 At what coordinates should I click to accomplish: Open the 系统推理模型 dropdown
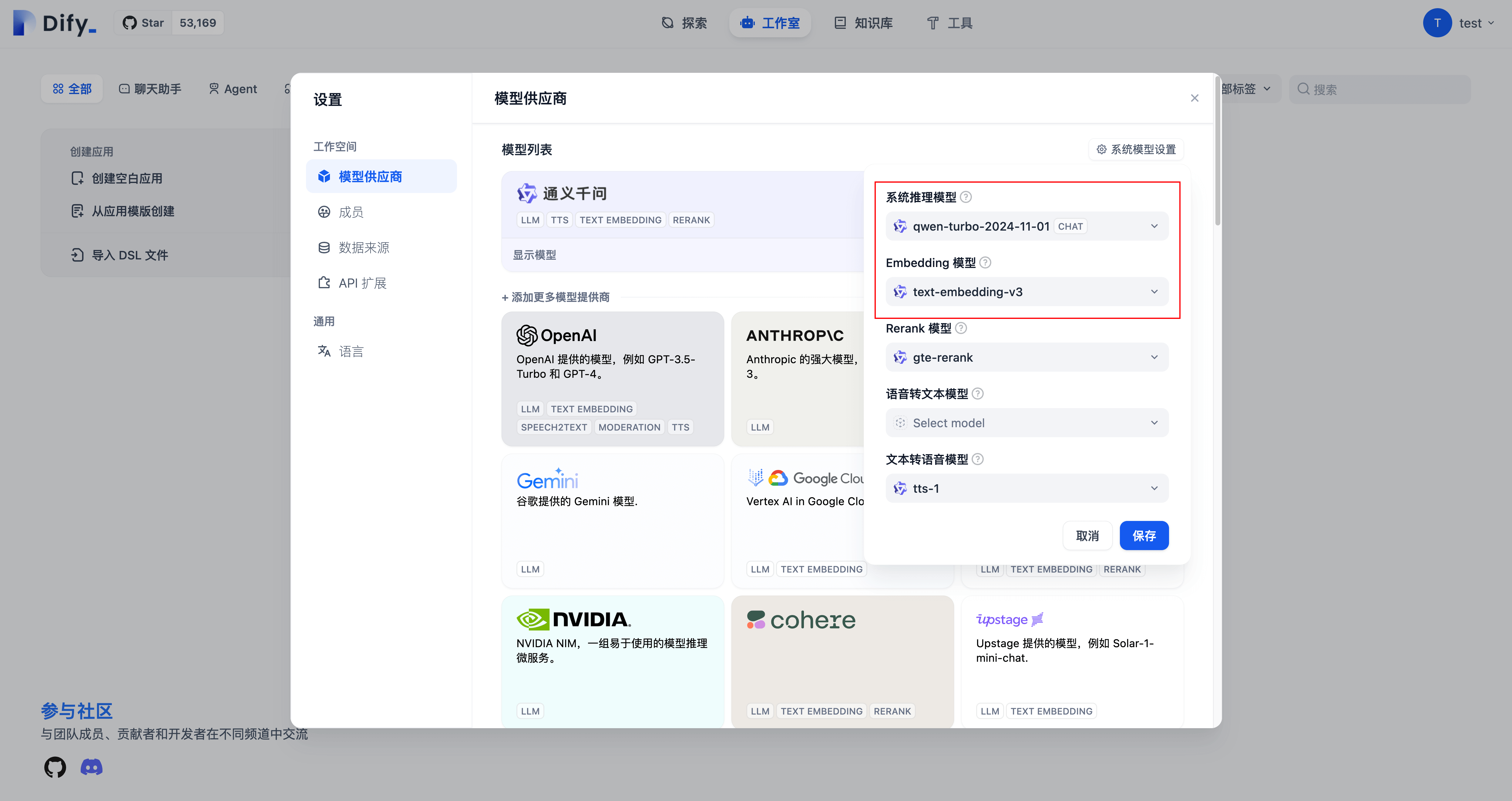pos(1026,226)
